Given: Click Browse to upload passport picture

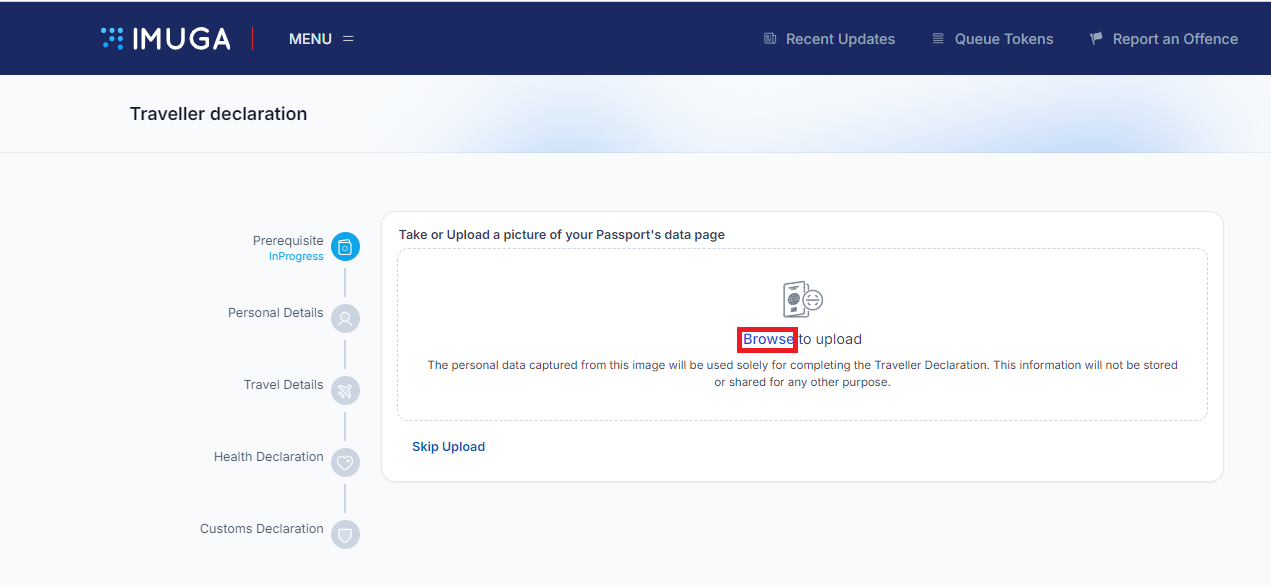Looking at the screenshot, I should pos(768,339).
